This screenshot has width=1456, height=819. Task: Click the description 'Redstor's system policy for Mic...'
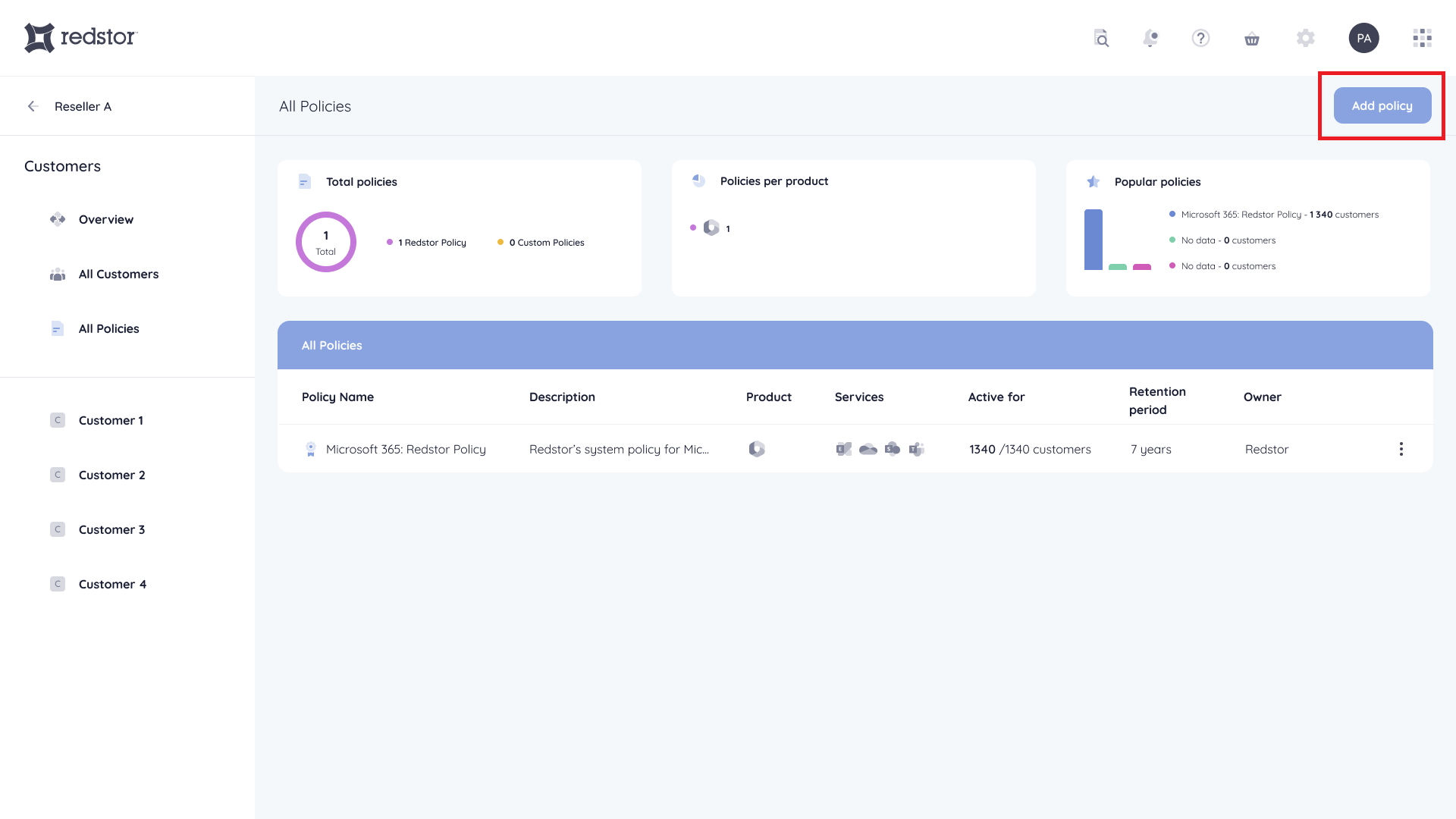(x=619, y=449)
